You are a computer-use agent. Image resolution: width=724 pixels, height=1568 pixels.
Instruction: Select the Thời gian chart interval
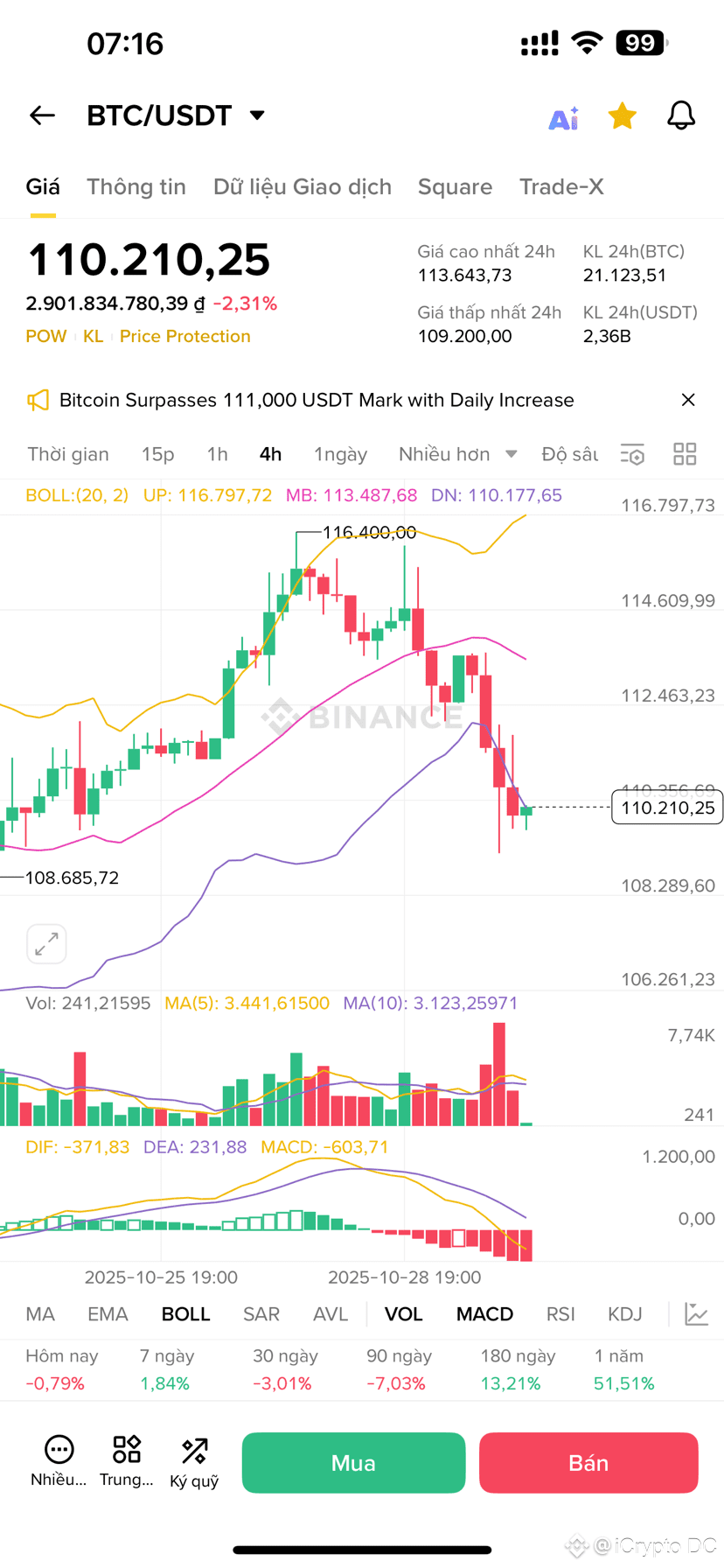(68, 454)
